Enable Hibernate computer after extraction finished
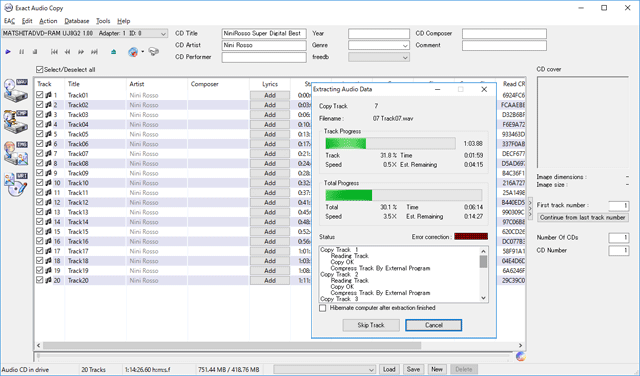The width and height of the screenshot is (640, 376). (x=323, y=308)
